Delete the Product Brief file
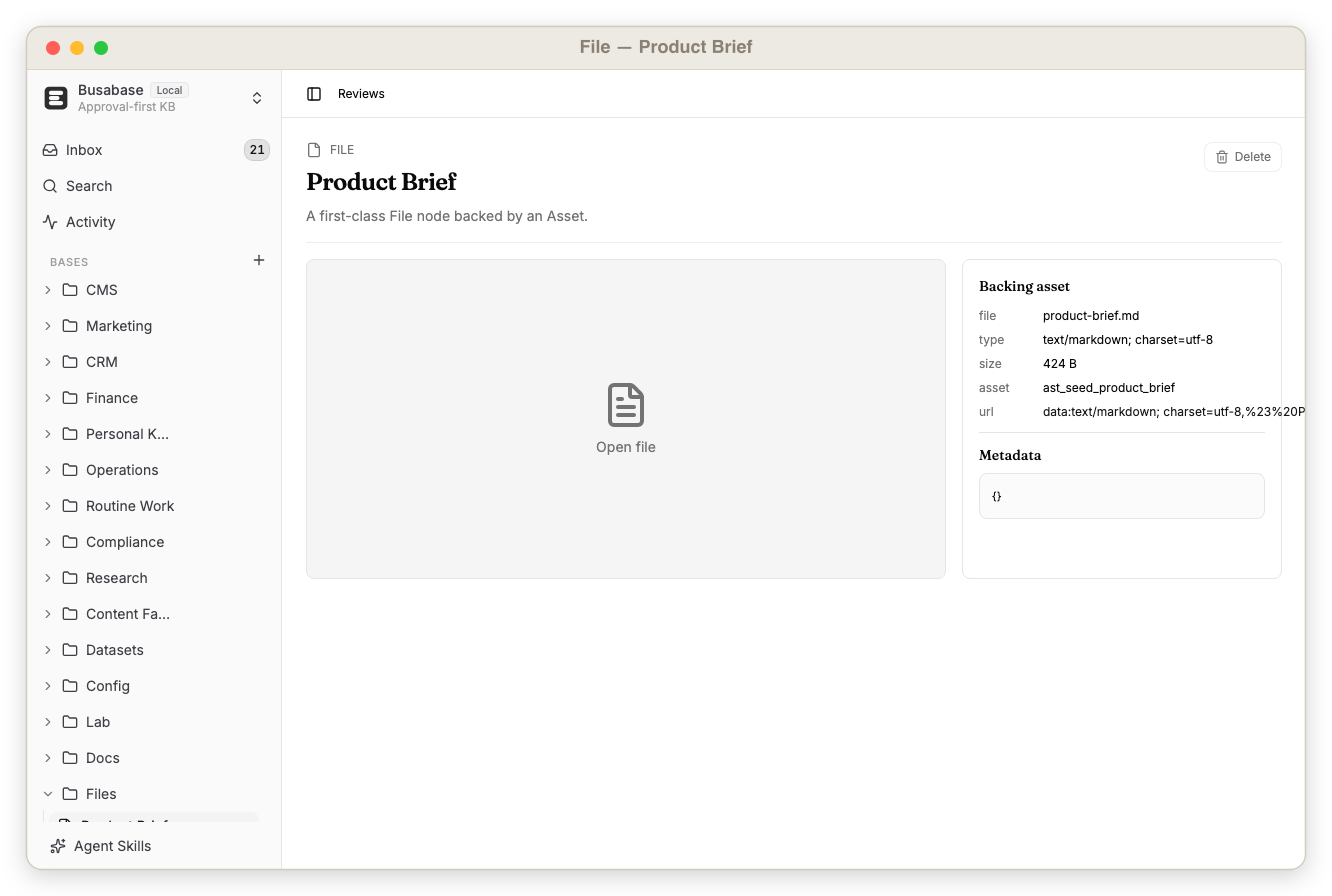Viewport: 1332px width, 896px height. (1243, 157)
